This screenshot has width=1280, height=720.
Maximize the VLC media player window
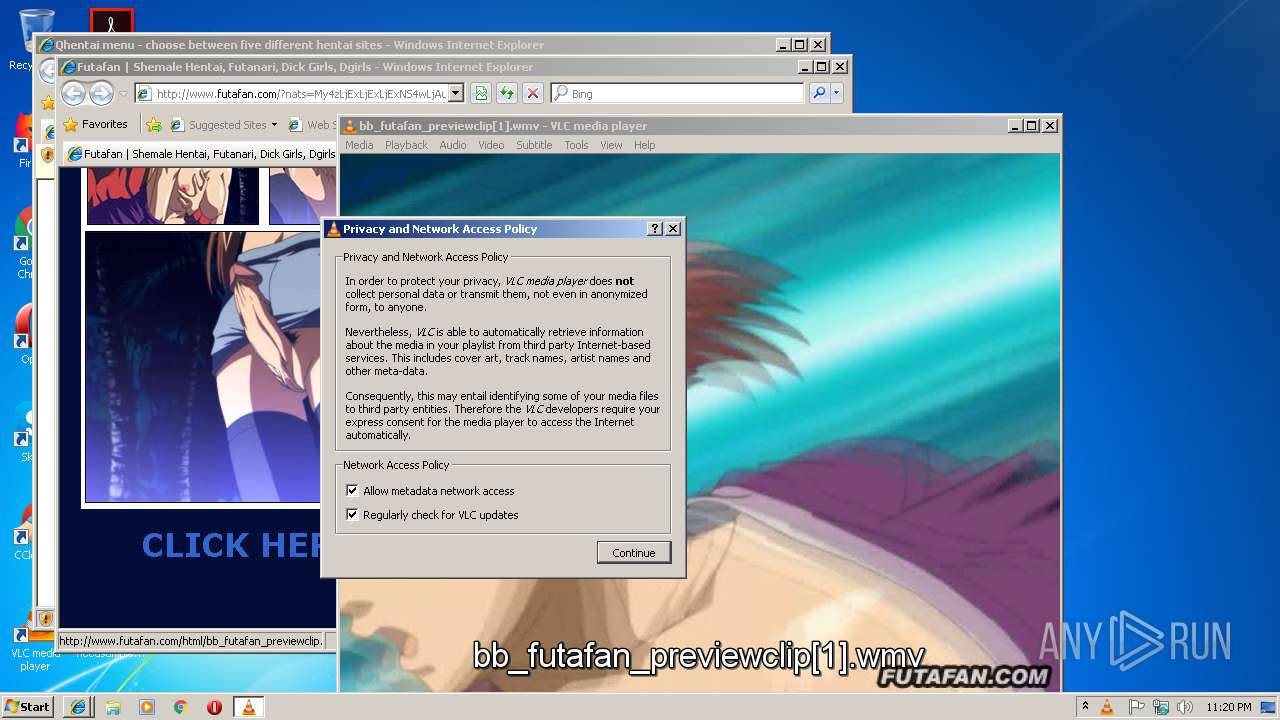click(x=1032, y=126)
